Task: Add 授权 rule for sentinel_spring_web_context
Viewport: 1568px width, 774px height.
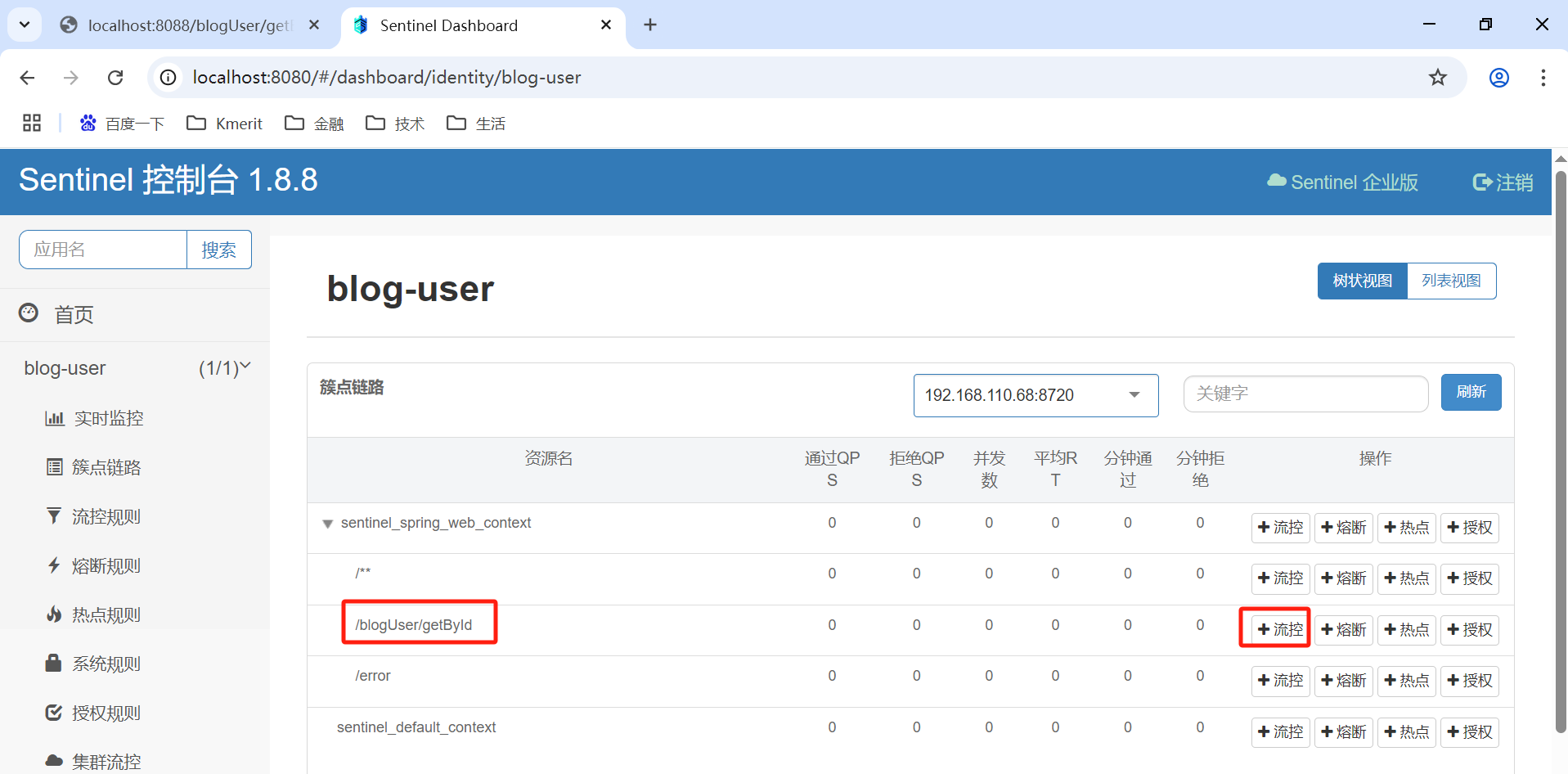Action: (x=1470, y=528)
